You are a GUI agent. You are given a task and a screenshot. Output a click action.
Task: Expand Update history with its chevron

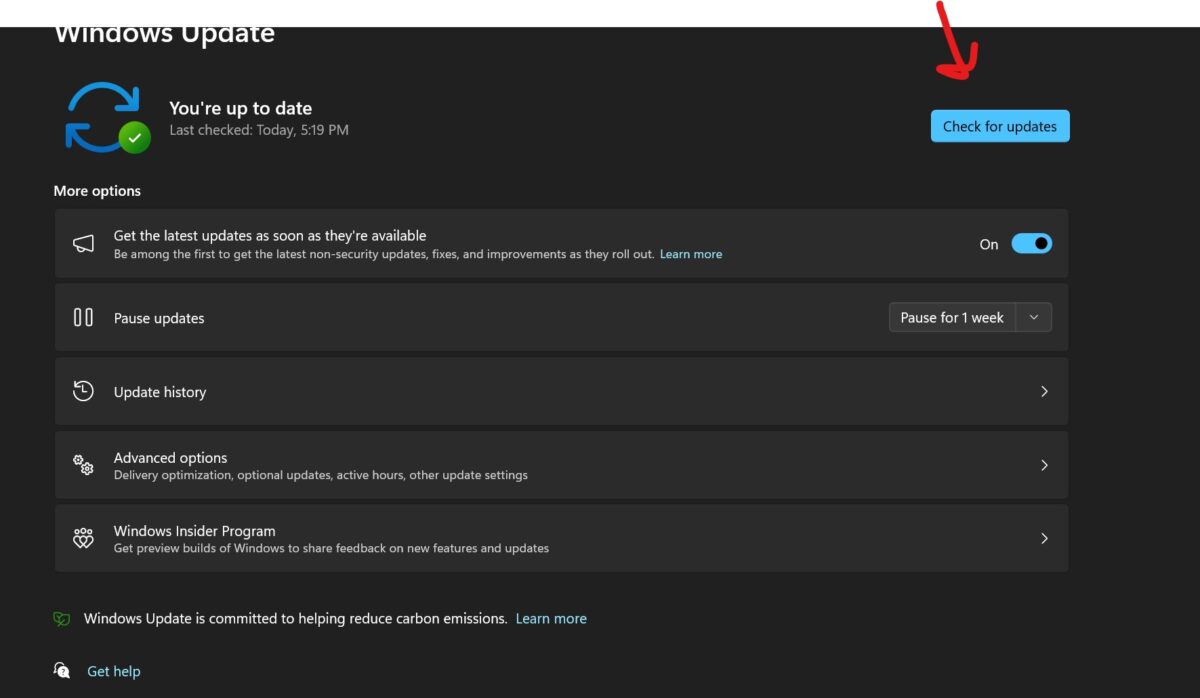pos(1044,392)
